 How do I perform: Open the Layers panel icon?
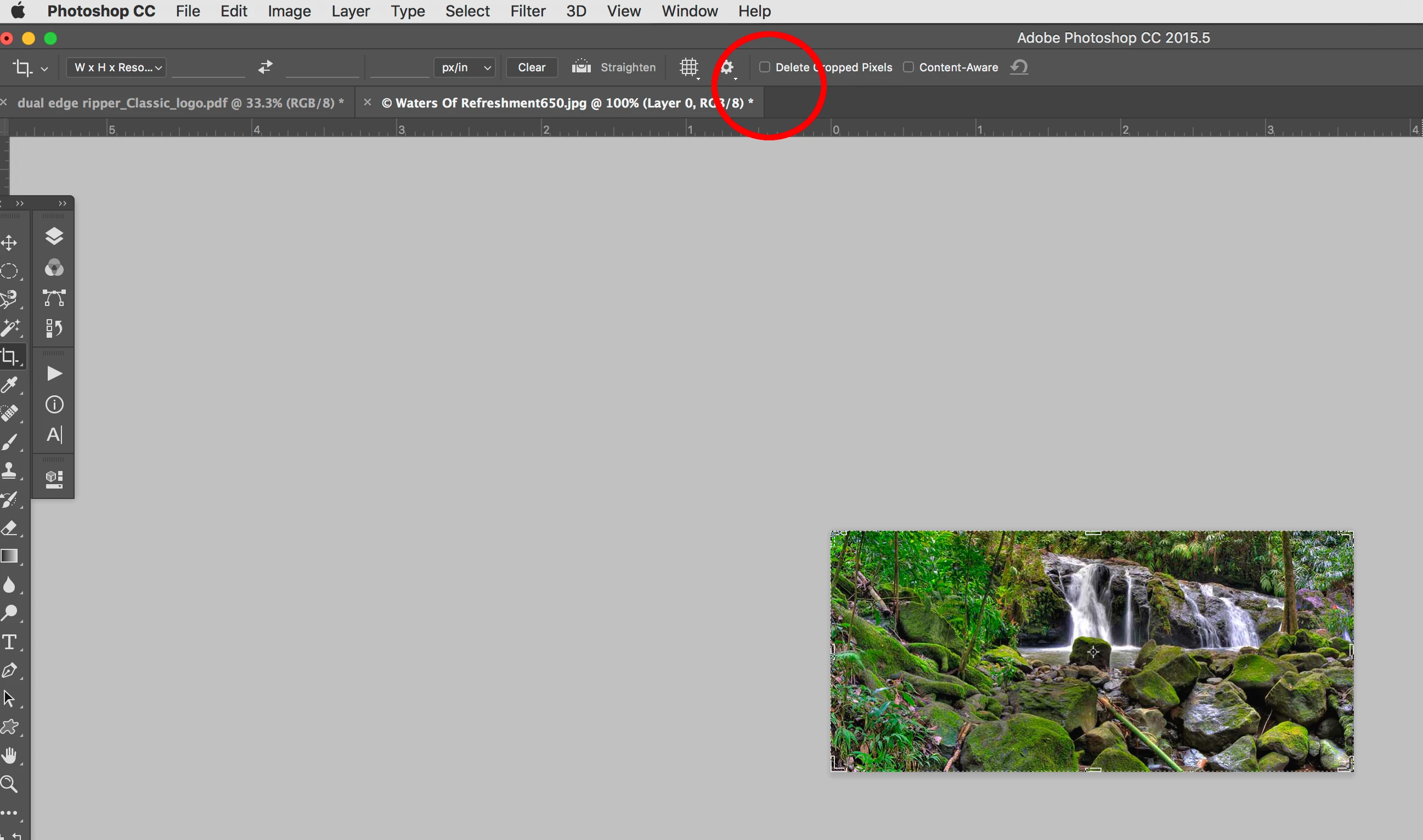click(x=54, y=236)
